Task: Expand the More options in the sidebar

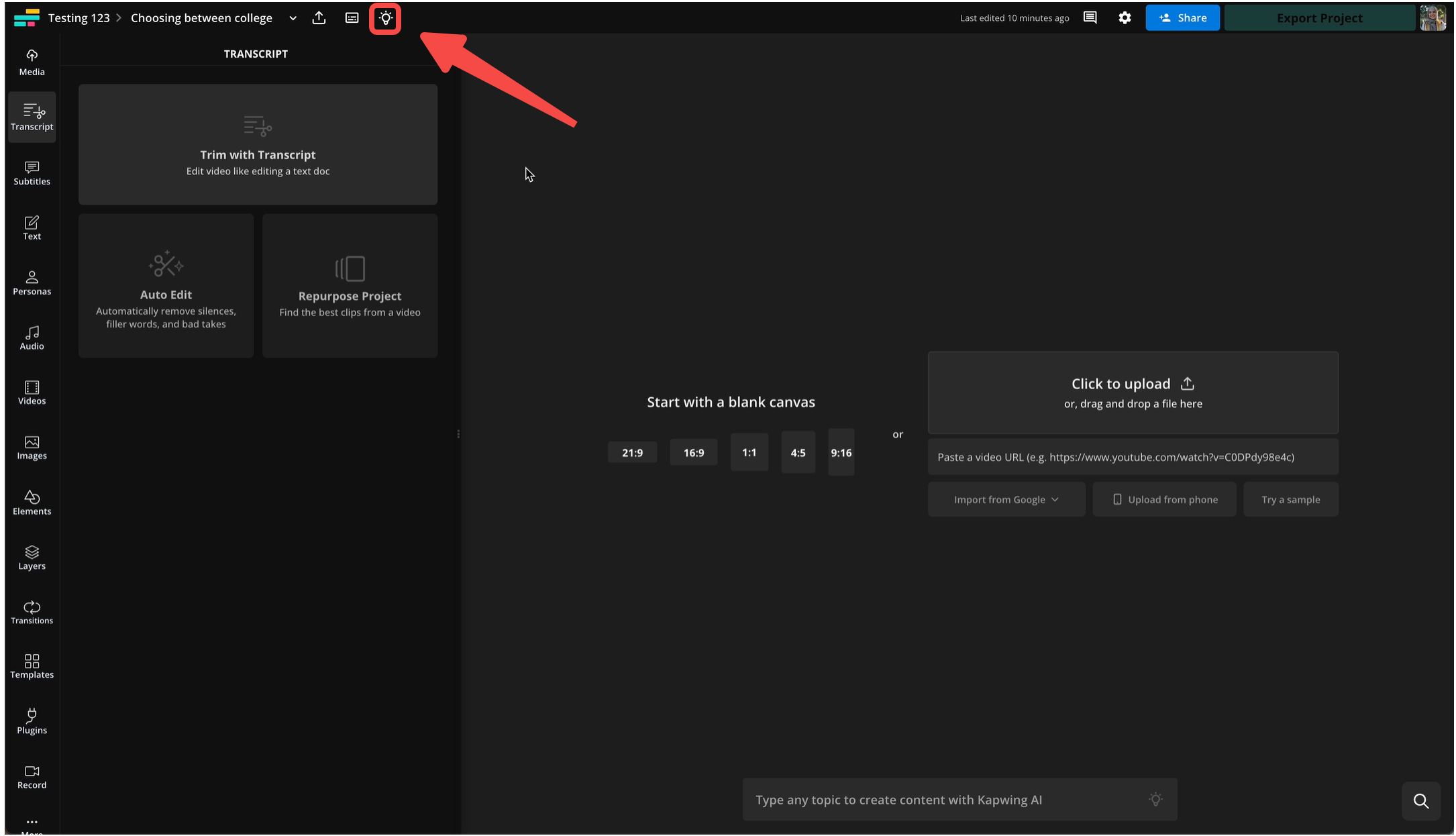Action: point(32,823)
